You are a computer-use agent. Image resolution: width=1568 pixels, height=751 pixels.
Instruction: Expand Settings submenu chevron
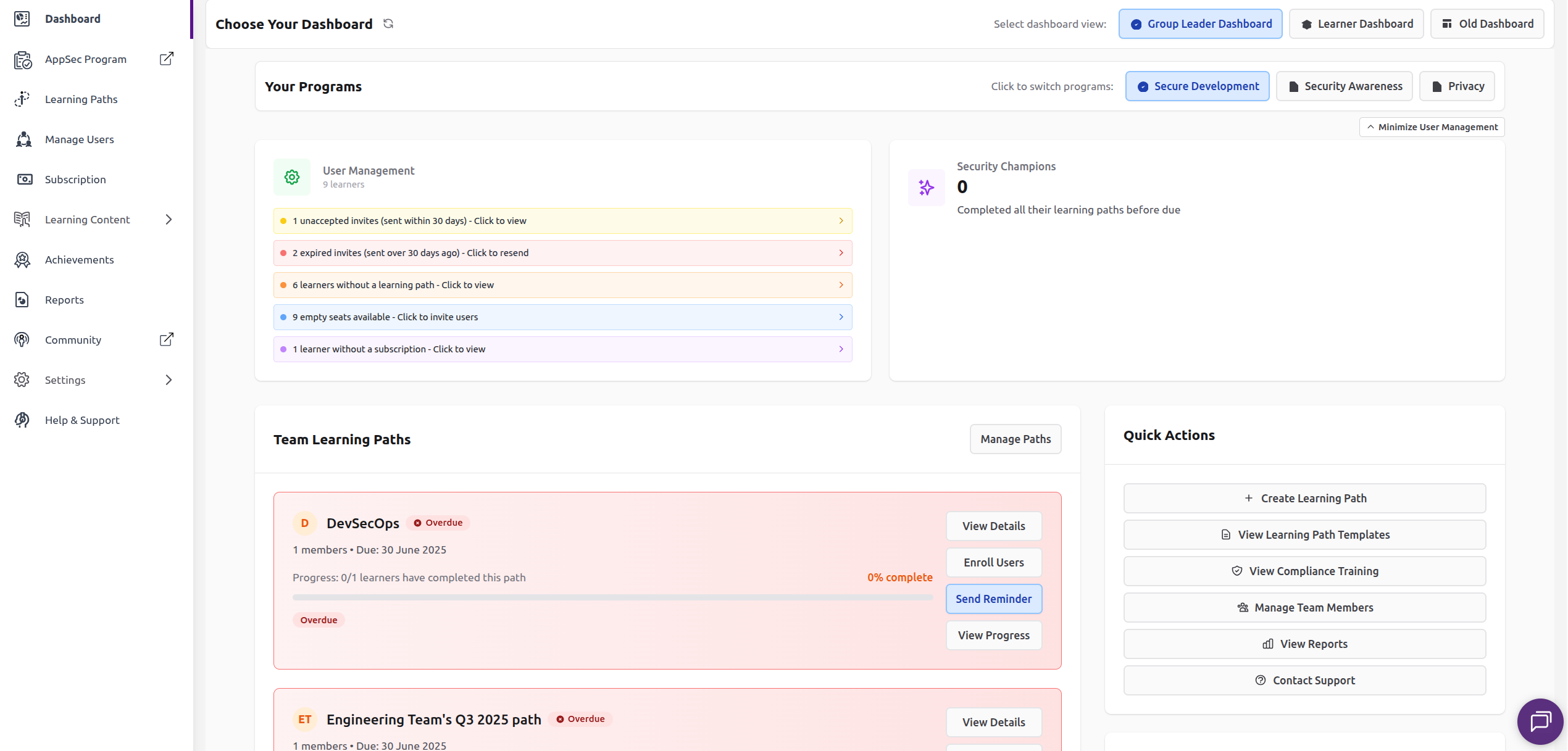pos(169,380)
